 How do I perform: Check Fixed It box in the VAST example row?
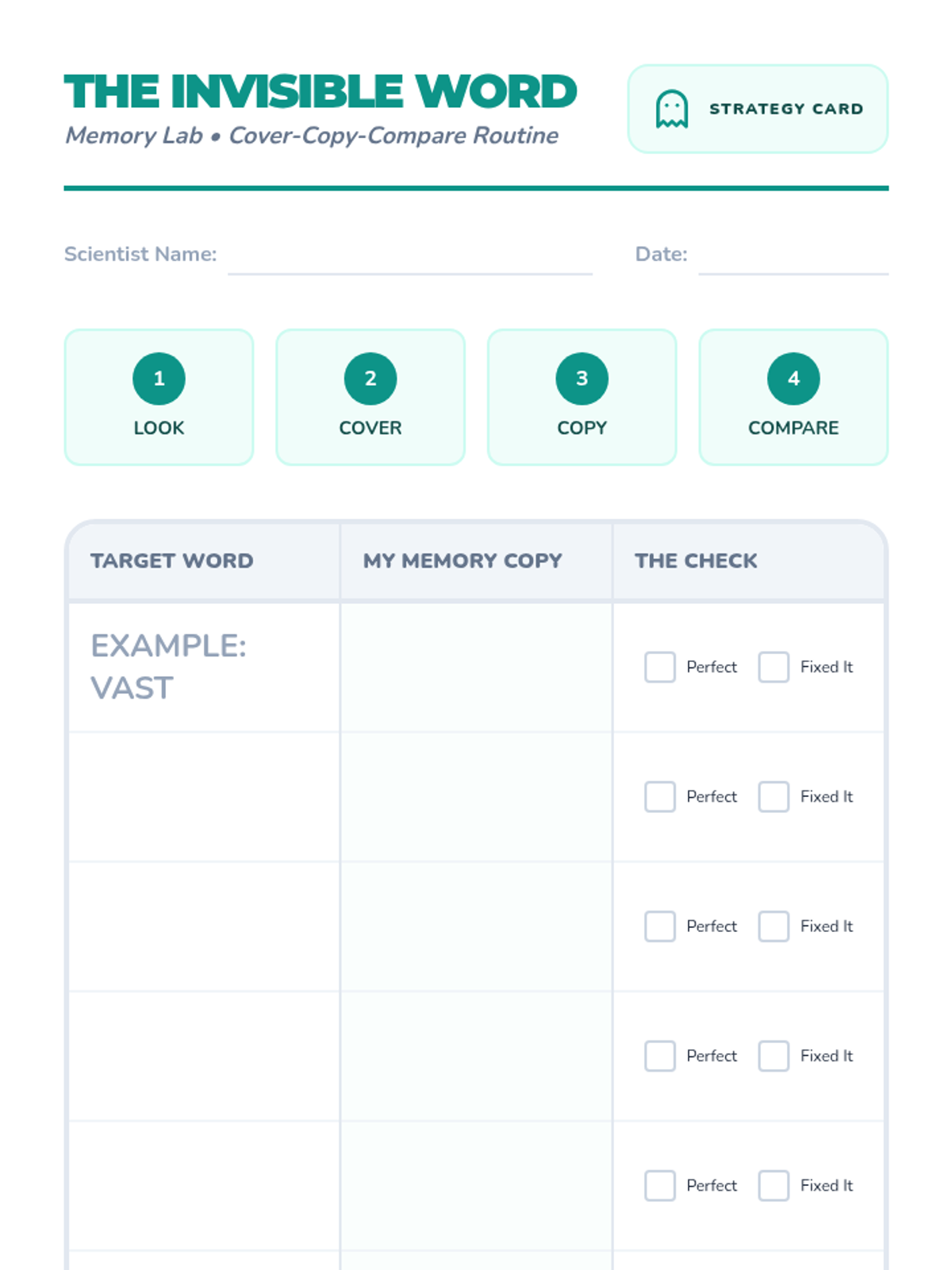773,668
